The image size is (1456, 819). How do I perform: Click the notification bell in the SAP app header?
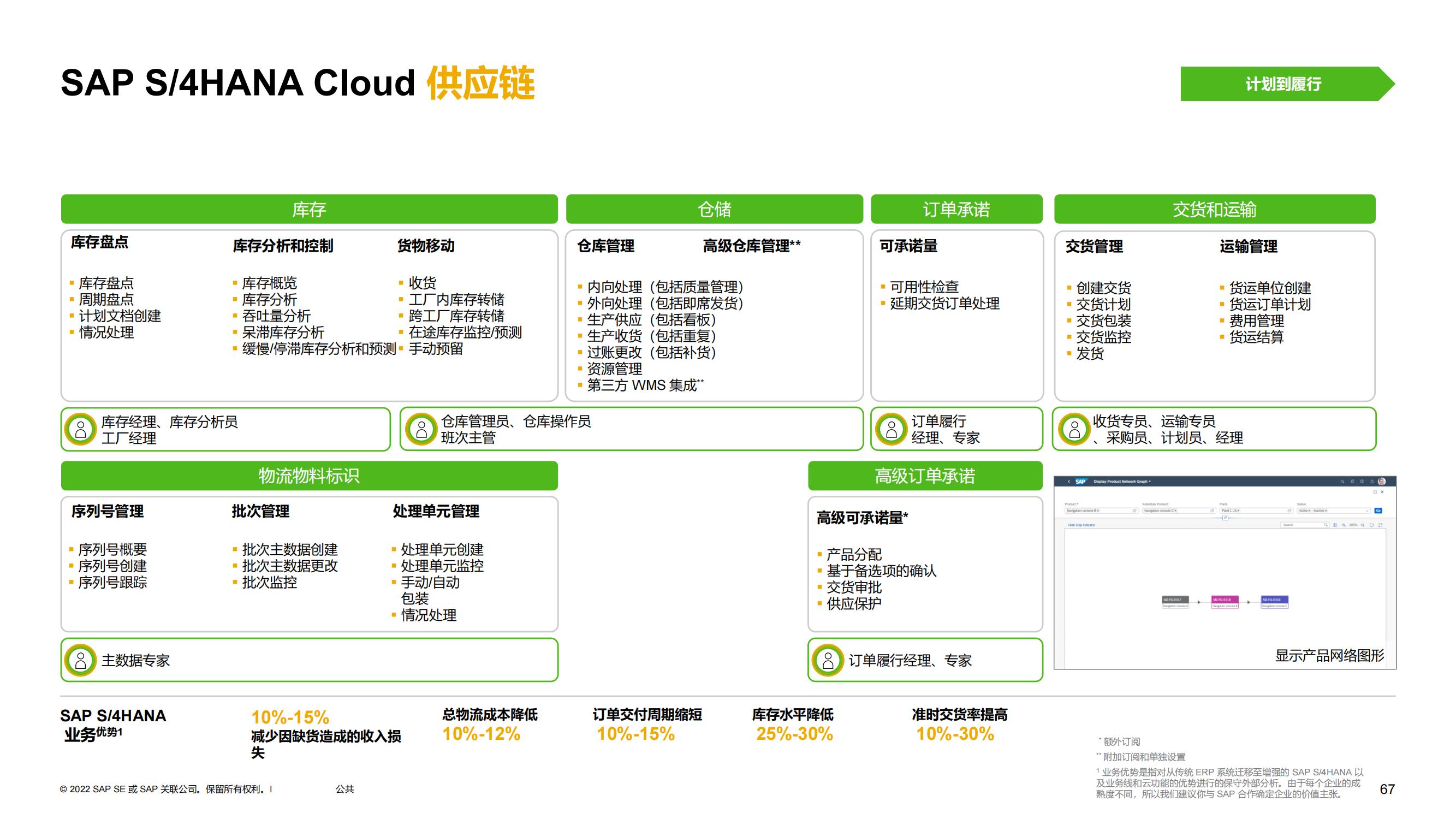point(1372,482)
